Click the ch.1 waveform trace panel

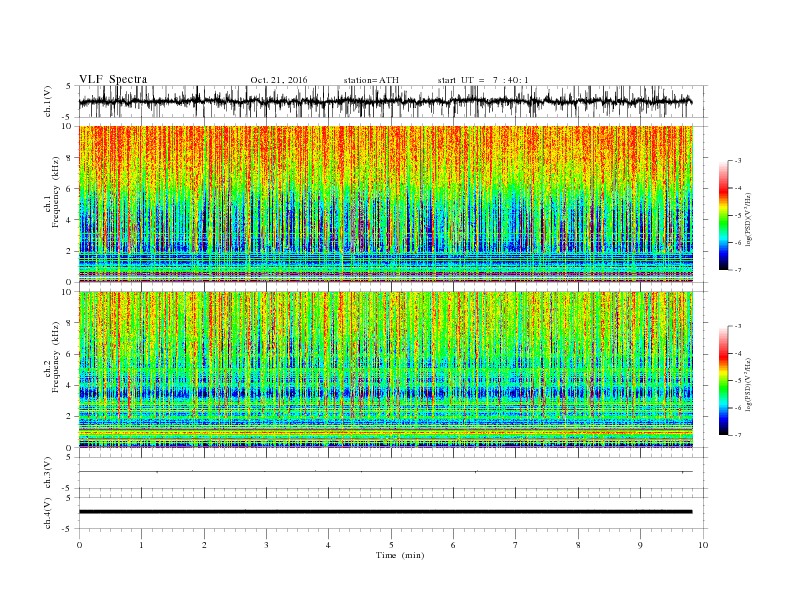pyautogui.click(x=393, y=101)
